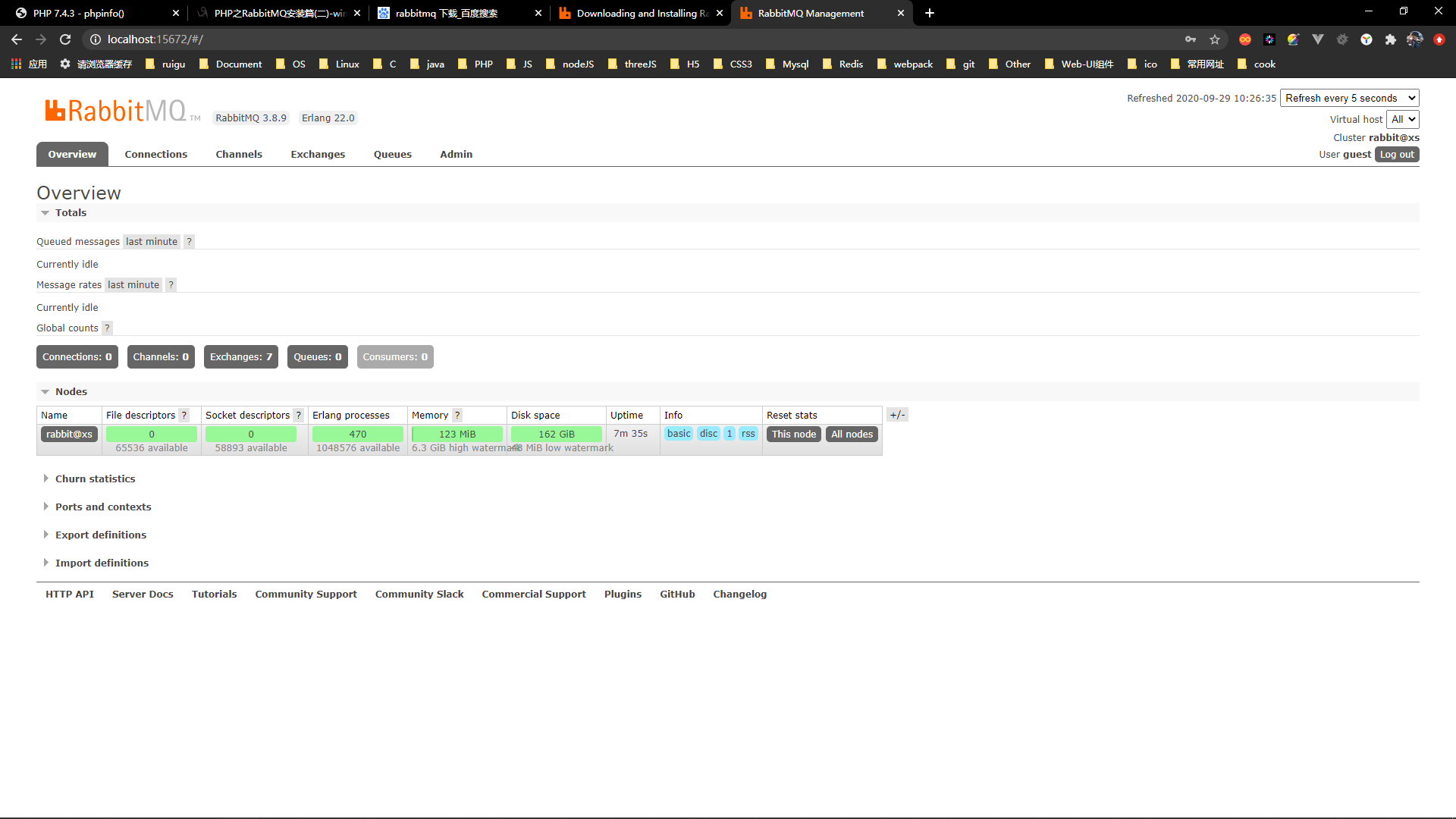The height and width of the screenshot is (819, 1456).
Task: Open the Chrome extensions puzzle icon
Action: [1390, 39]
